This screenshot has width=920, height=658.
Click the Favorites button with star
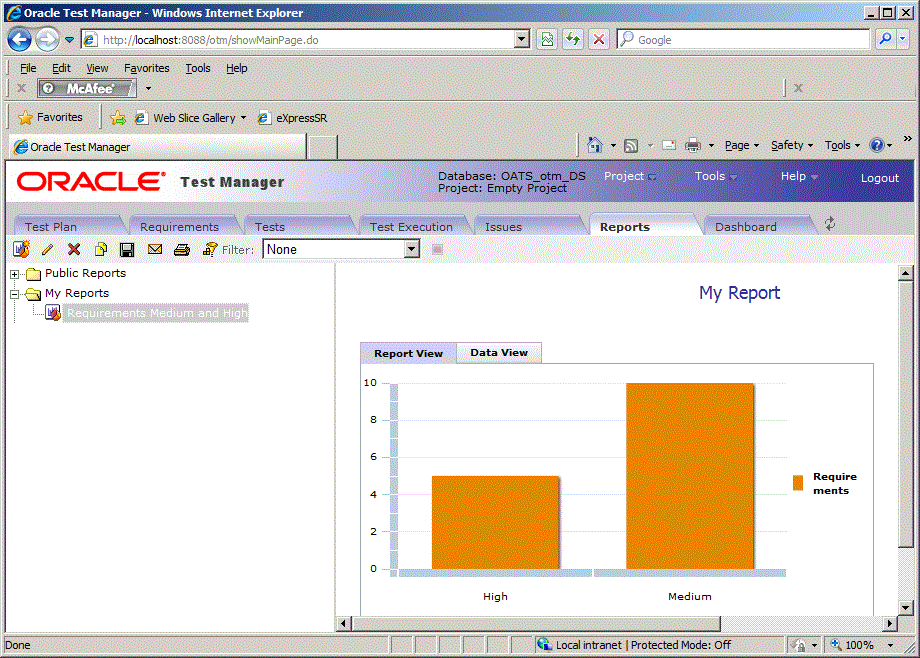pyautogui.click(x=50, y=117)
